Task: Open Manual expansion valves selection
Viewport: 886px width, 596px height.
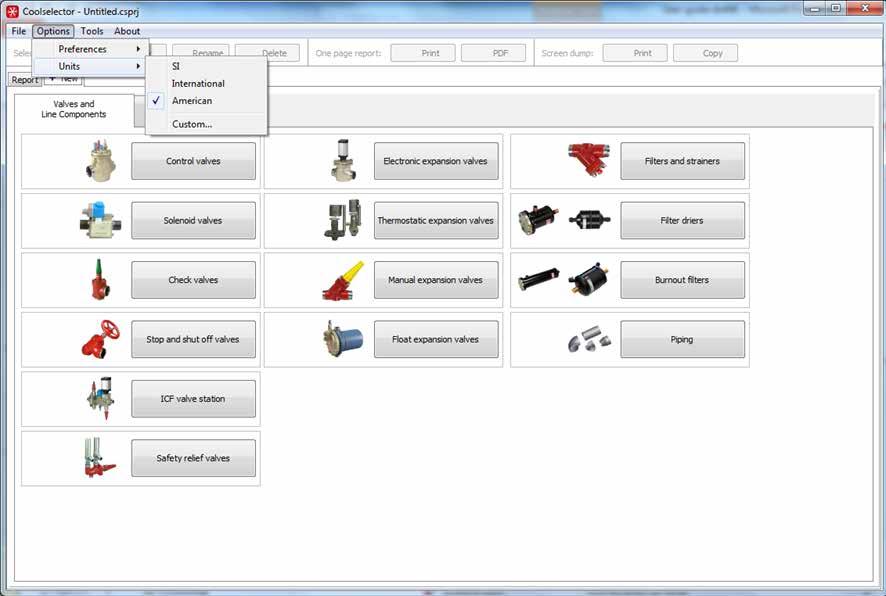Action: tap(436, 280)
